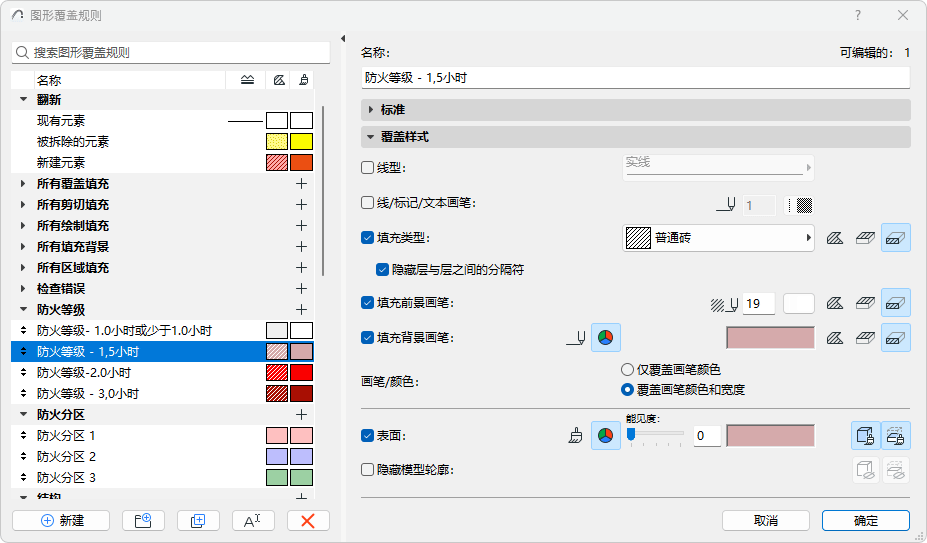This screenshot has width=927, height=543.
Task: Uncheck the 填充背景画笔 checkbox
Action: tap(367, 338)
